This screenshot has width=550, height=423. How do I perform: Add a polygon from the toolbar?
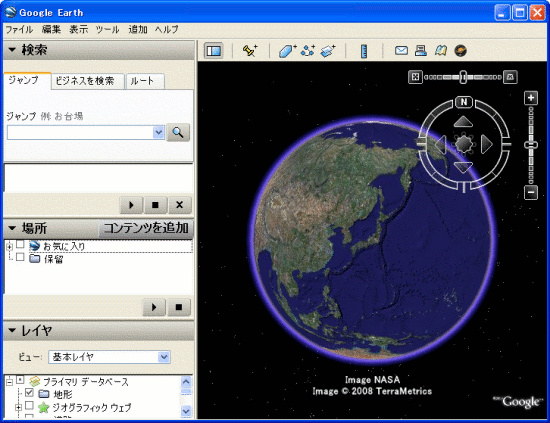point(288,51)
